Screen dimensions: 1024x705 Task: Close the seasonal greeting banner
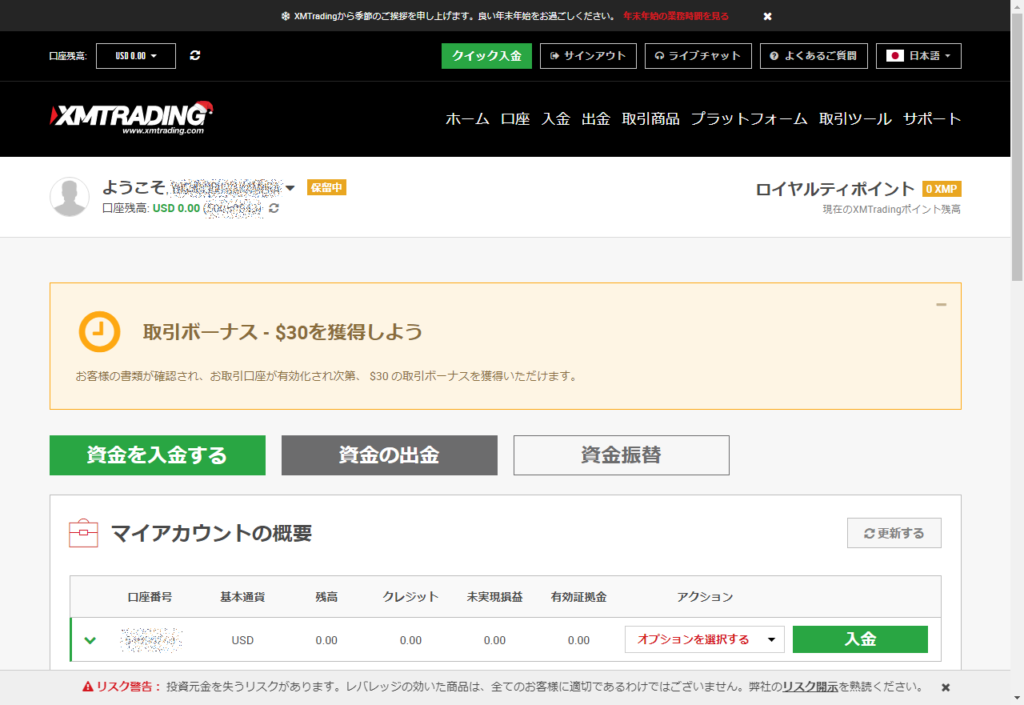[x=767, y=16]
